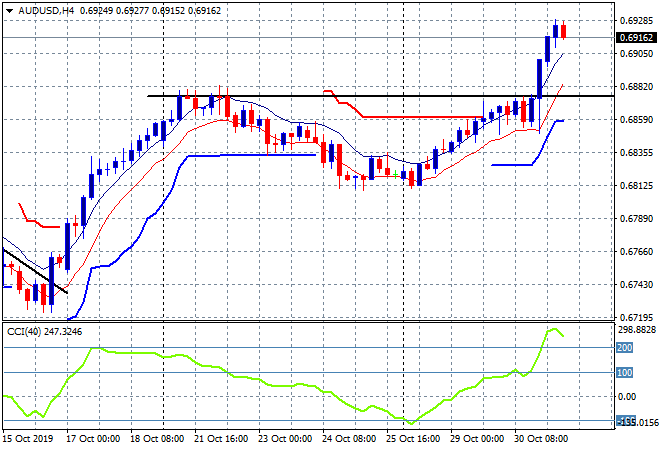660x450 pixels.
Task: Click the CCI 100 level label
Action: coord(625,373)
